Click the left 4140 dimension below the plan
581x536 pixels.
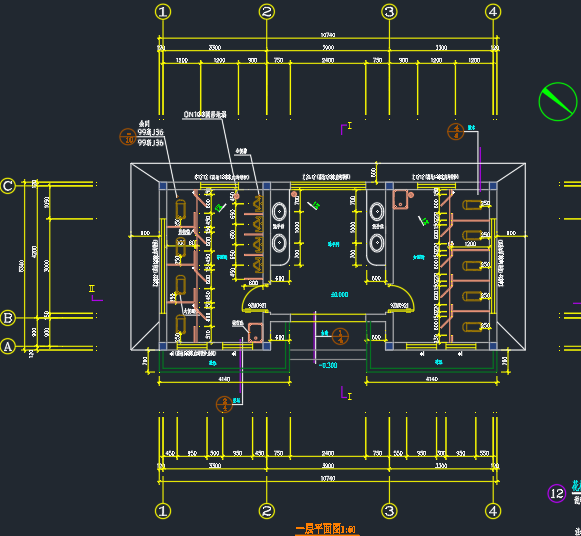224,379
